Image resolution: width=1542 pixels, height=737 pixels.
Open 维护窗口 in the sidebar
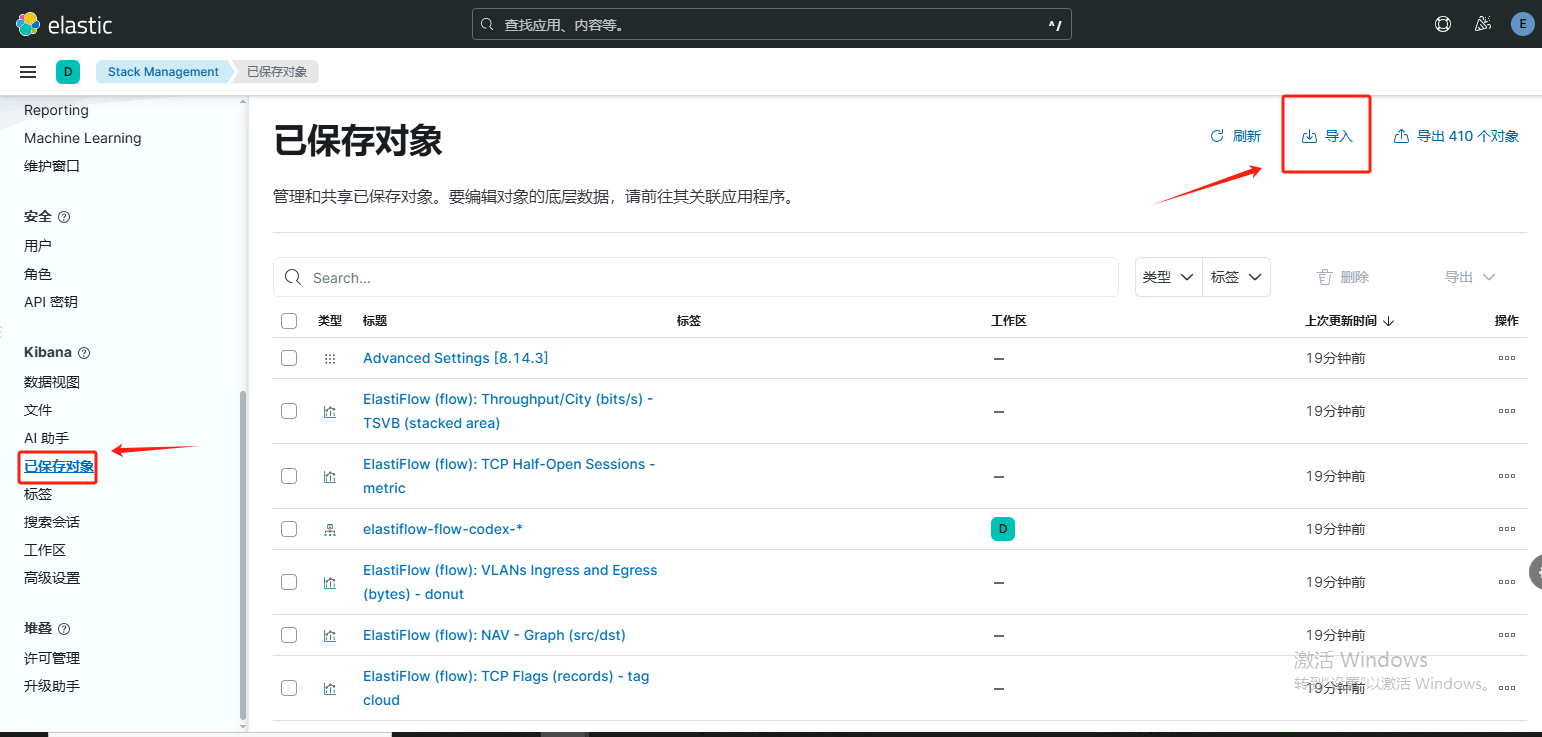[x=52, y=166]
